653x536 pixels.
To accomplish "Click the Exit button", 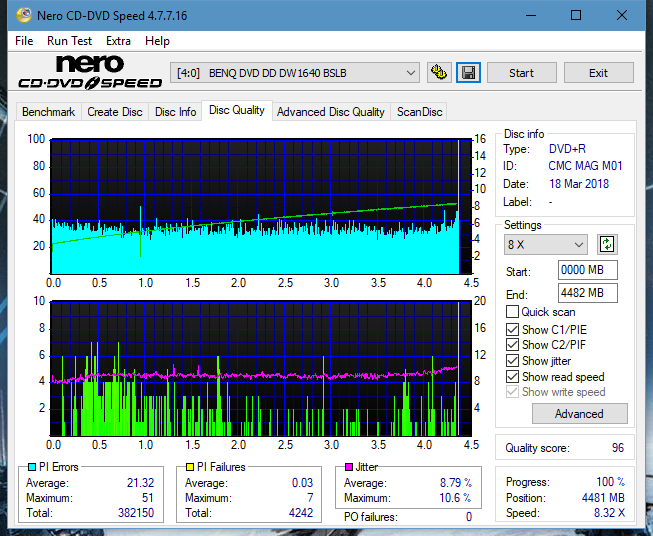I will (x=598, y=73).
